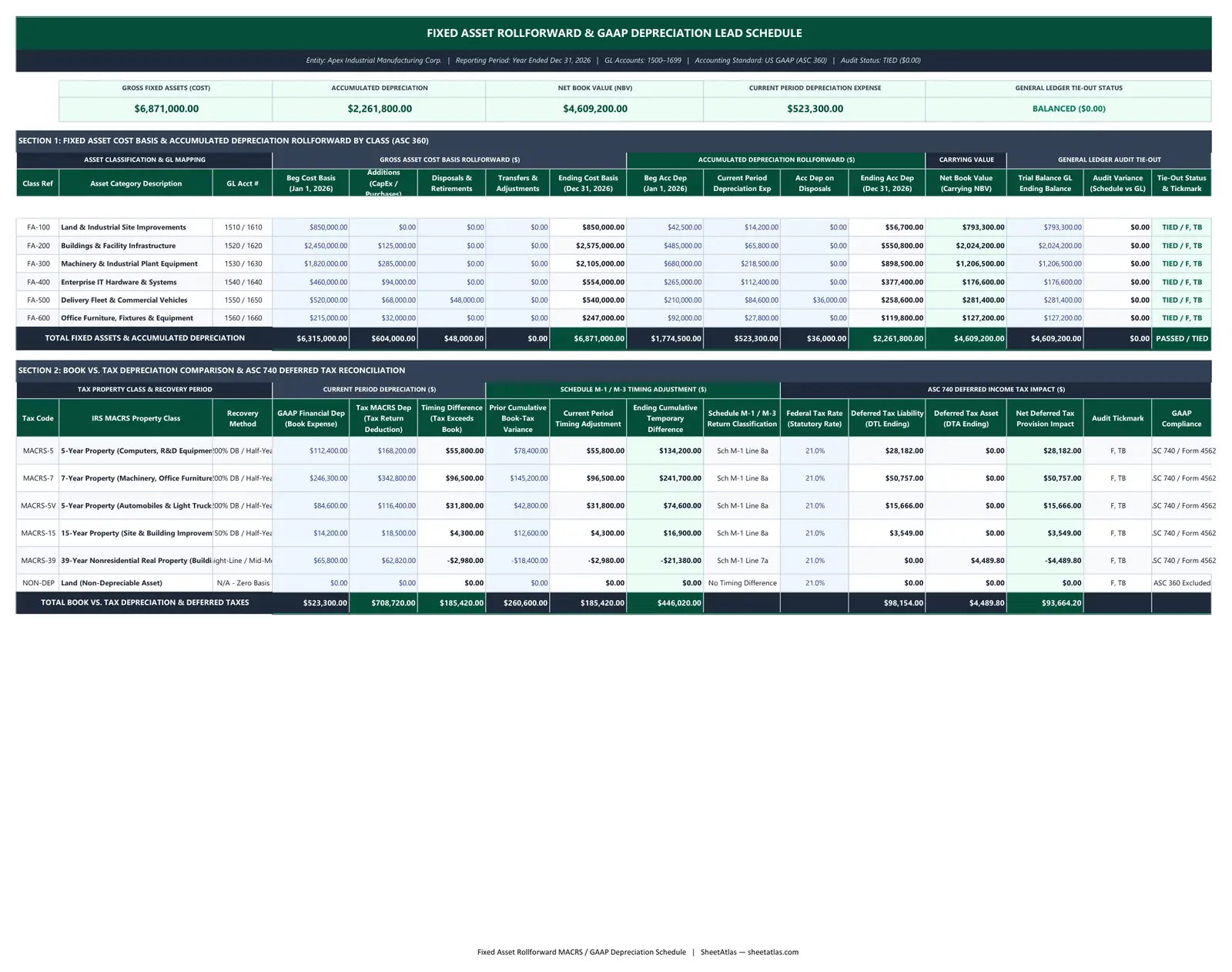Click the MACRS-5 tax code cell
This screenshot has width=1232, height=972.
38,451
